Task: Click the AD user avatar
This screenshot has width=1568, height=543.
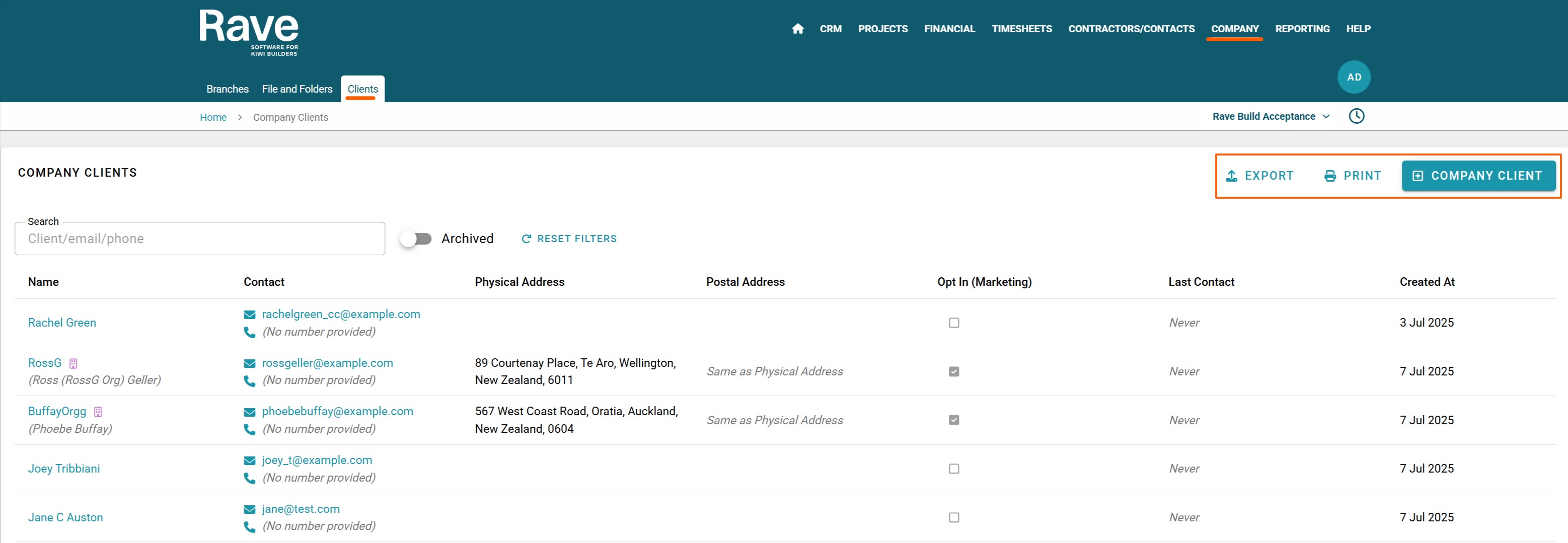Action: click(x=1354, y=77)
